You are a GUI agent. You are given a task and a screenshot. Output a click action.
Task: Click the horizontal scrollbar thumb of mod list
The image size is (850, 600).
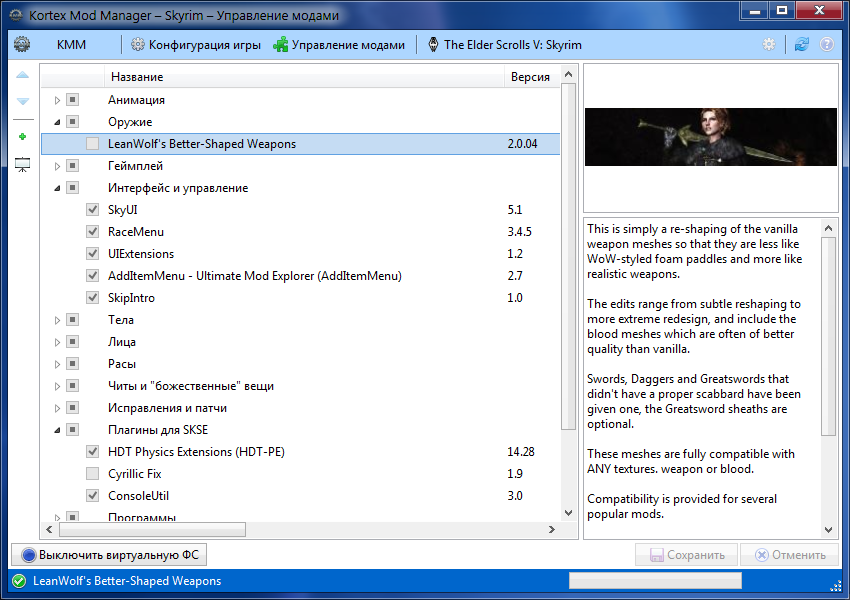click(x=152, y=530)
